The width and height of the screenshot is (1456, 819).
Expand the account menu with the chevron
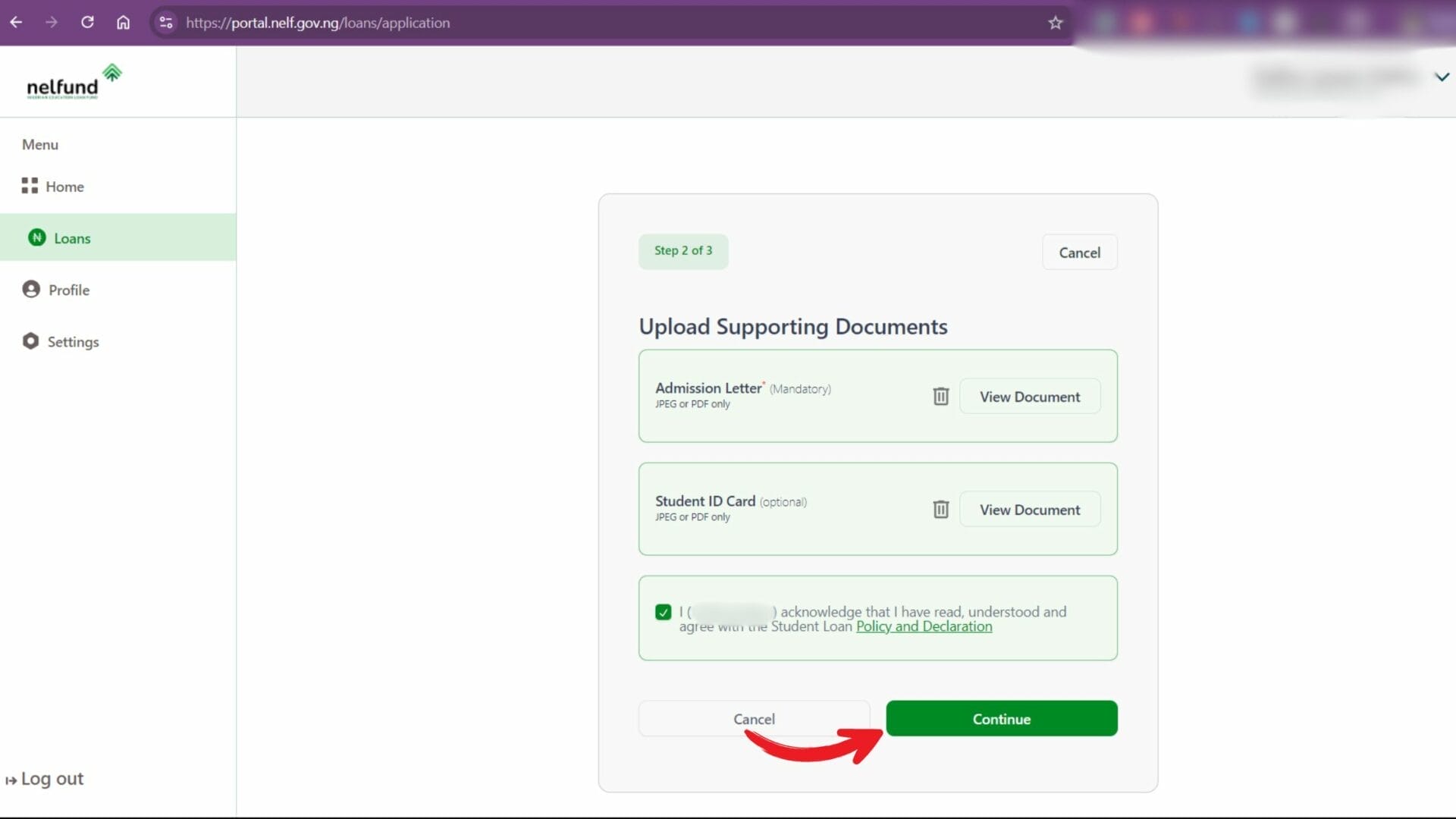pos(1442,77)
